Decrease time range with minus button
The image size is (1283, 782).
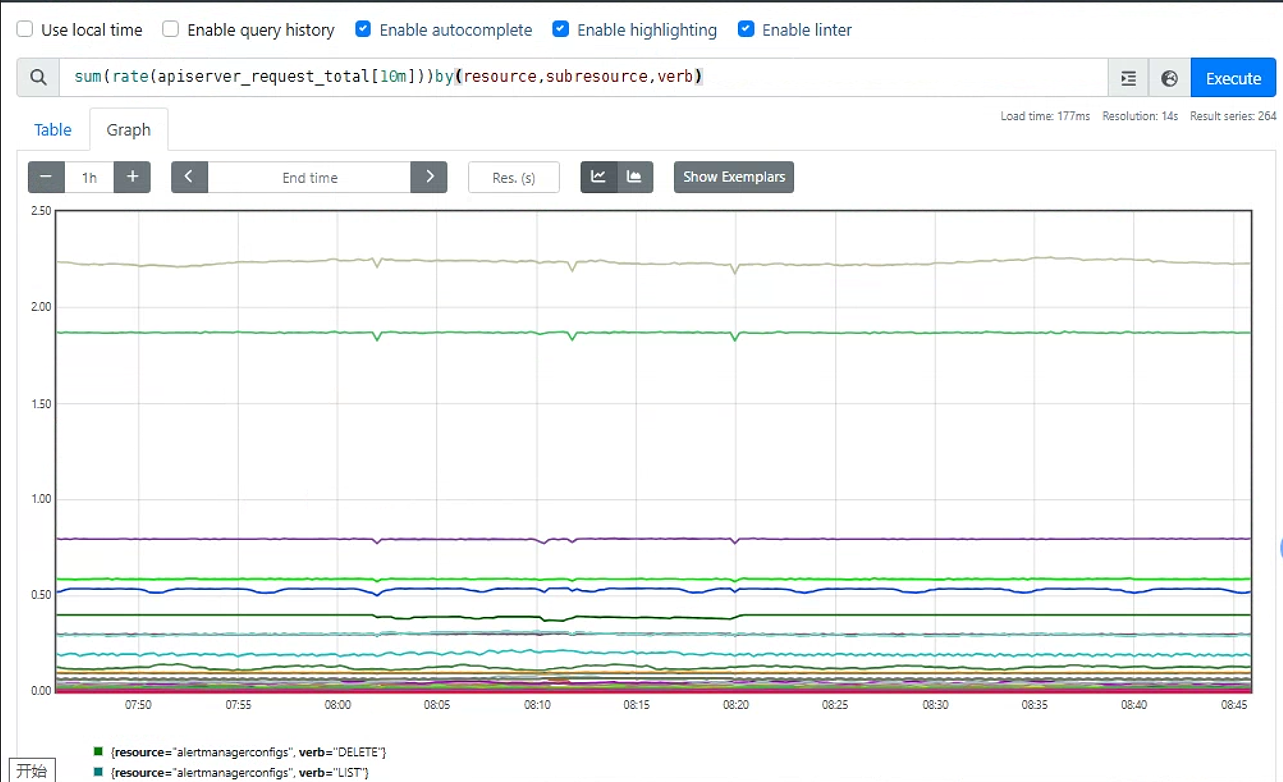(46, 177)
